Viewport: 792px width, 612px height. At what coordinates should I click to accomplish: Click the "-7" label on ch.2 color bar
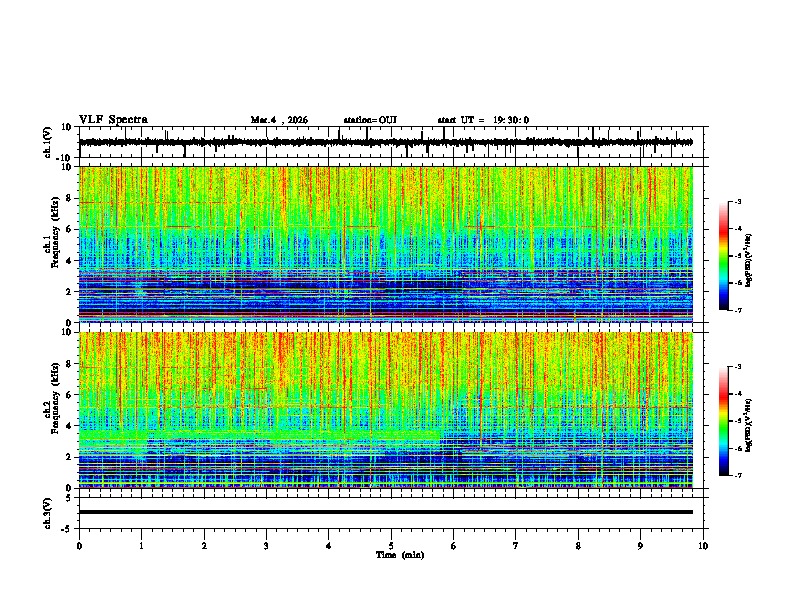tap(737, 475)
